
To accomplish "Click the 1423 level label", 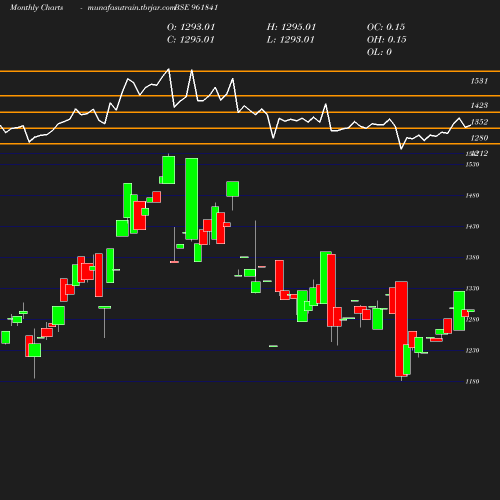I will (479, 105).
